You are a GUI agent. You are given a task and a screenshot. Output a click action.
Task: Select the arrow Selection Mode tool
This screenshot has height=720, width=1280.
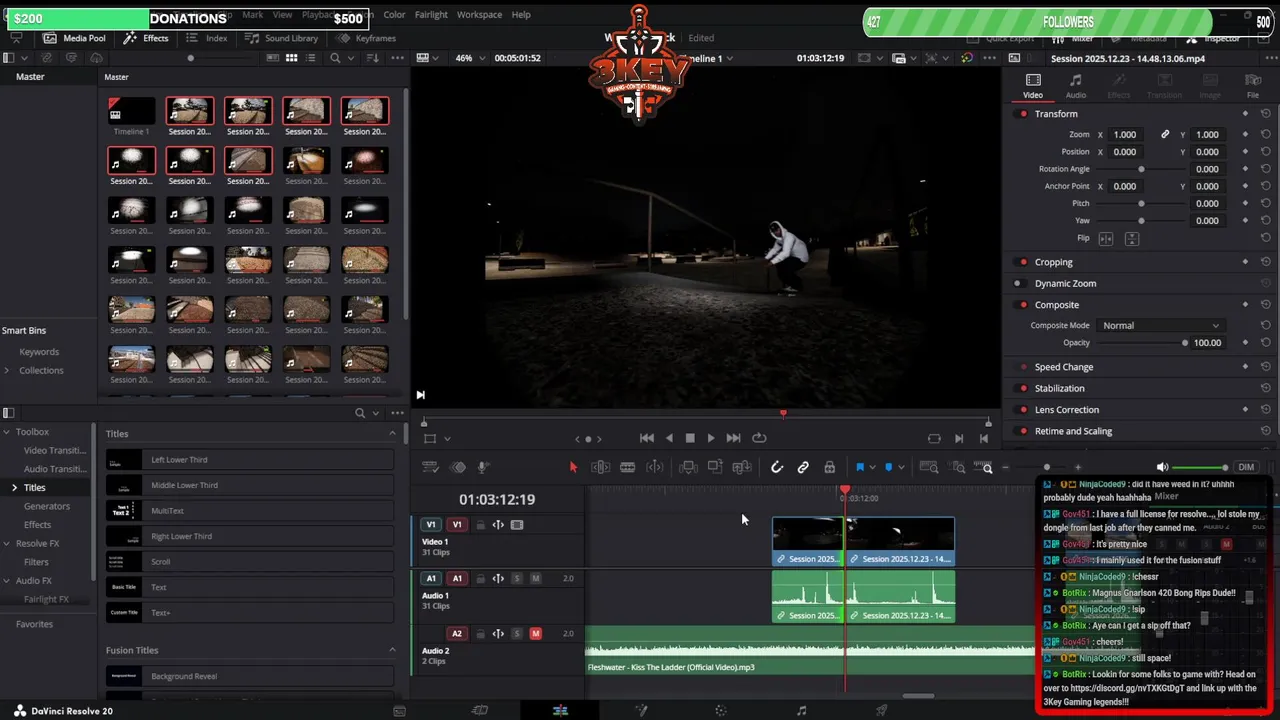click(x=573, y=467)
